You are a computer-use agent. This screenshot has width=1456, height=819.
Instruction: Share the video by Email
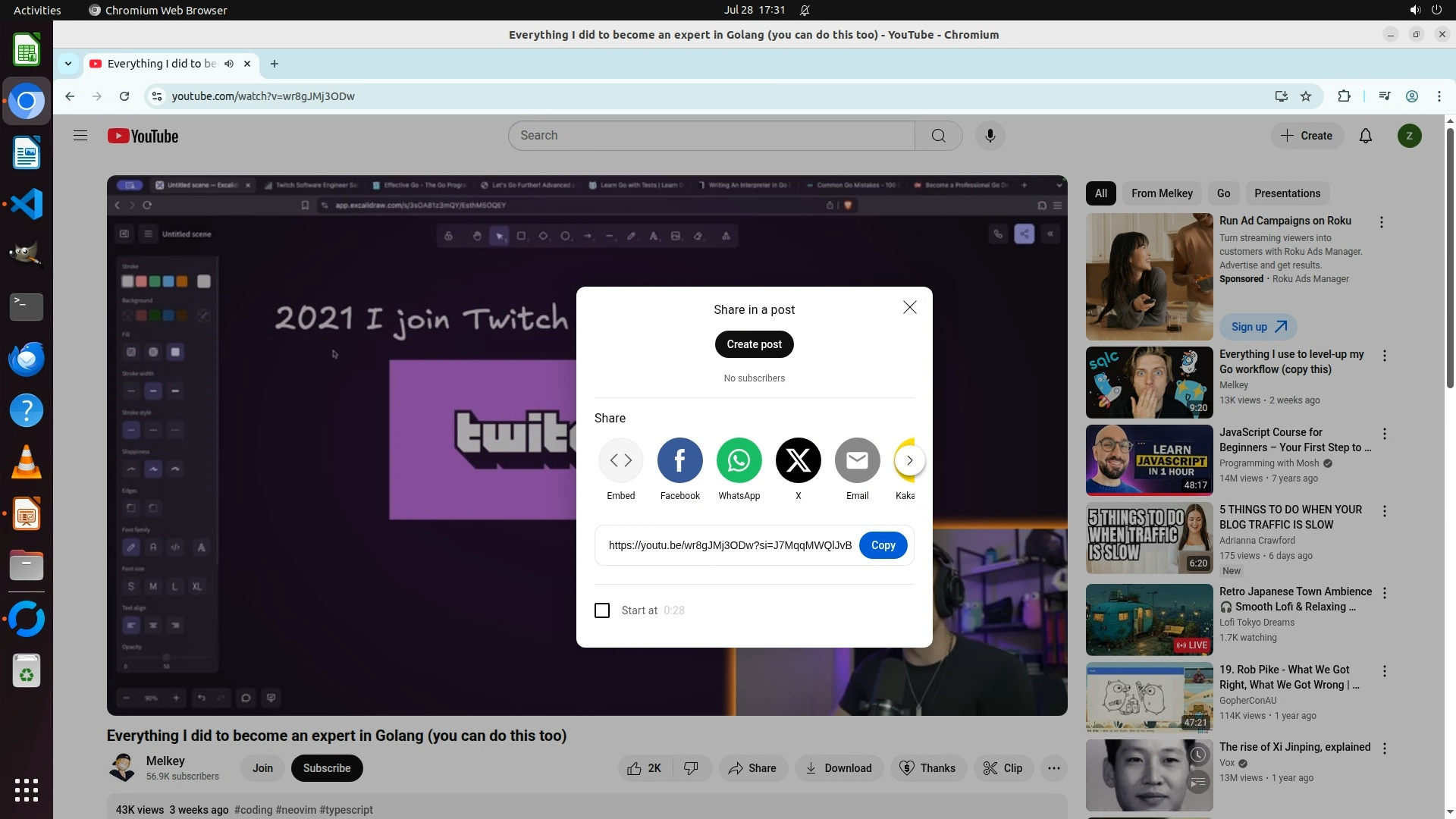pos(857,460)
